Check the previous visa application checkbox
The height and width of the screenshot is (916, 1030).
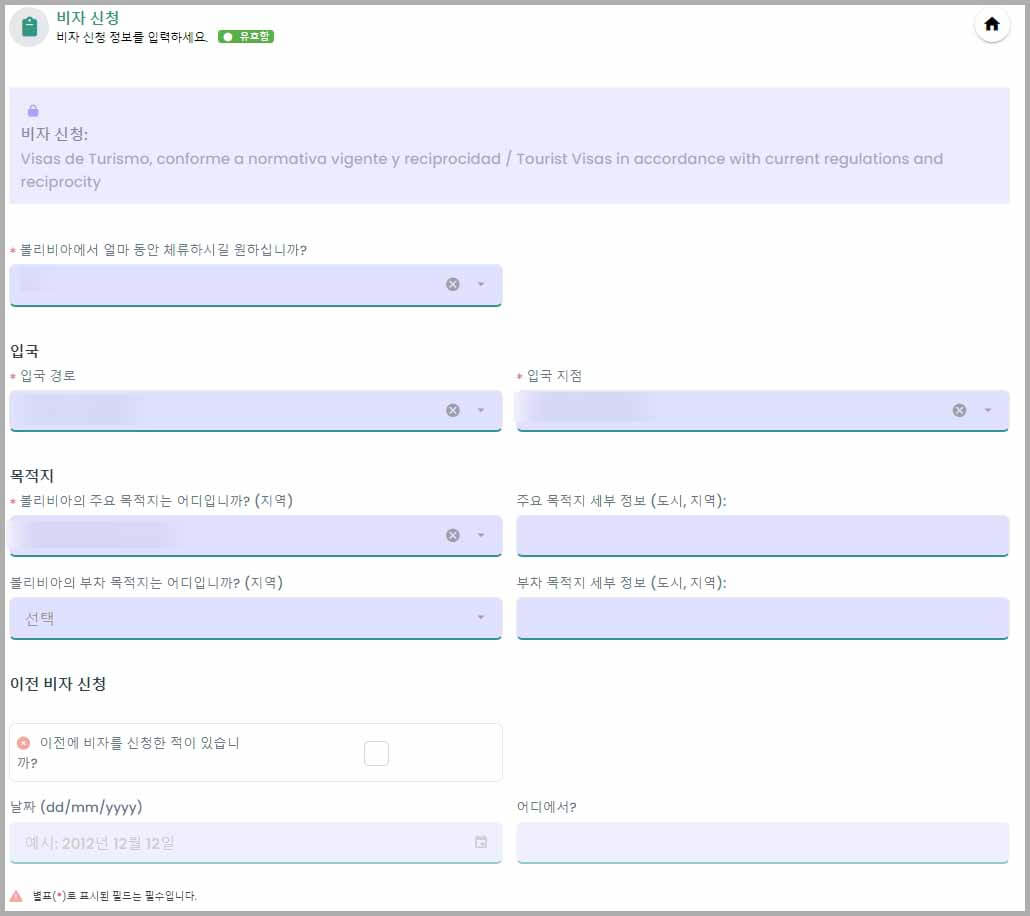[x=376, y=754]
